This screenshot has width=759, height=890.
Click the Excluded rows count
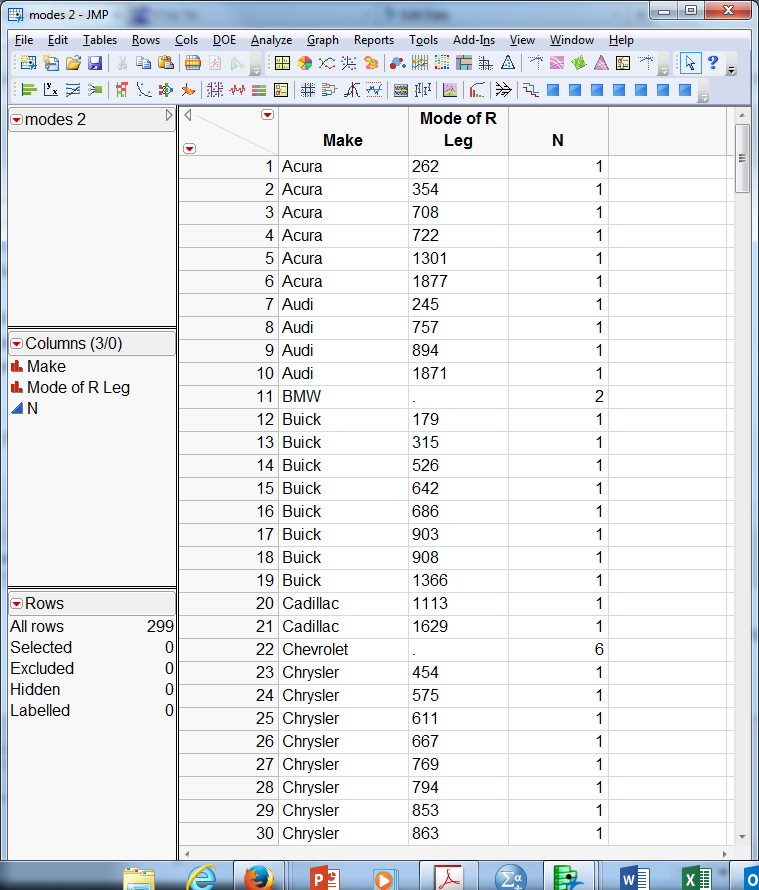[169, 669]
